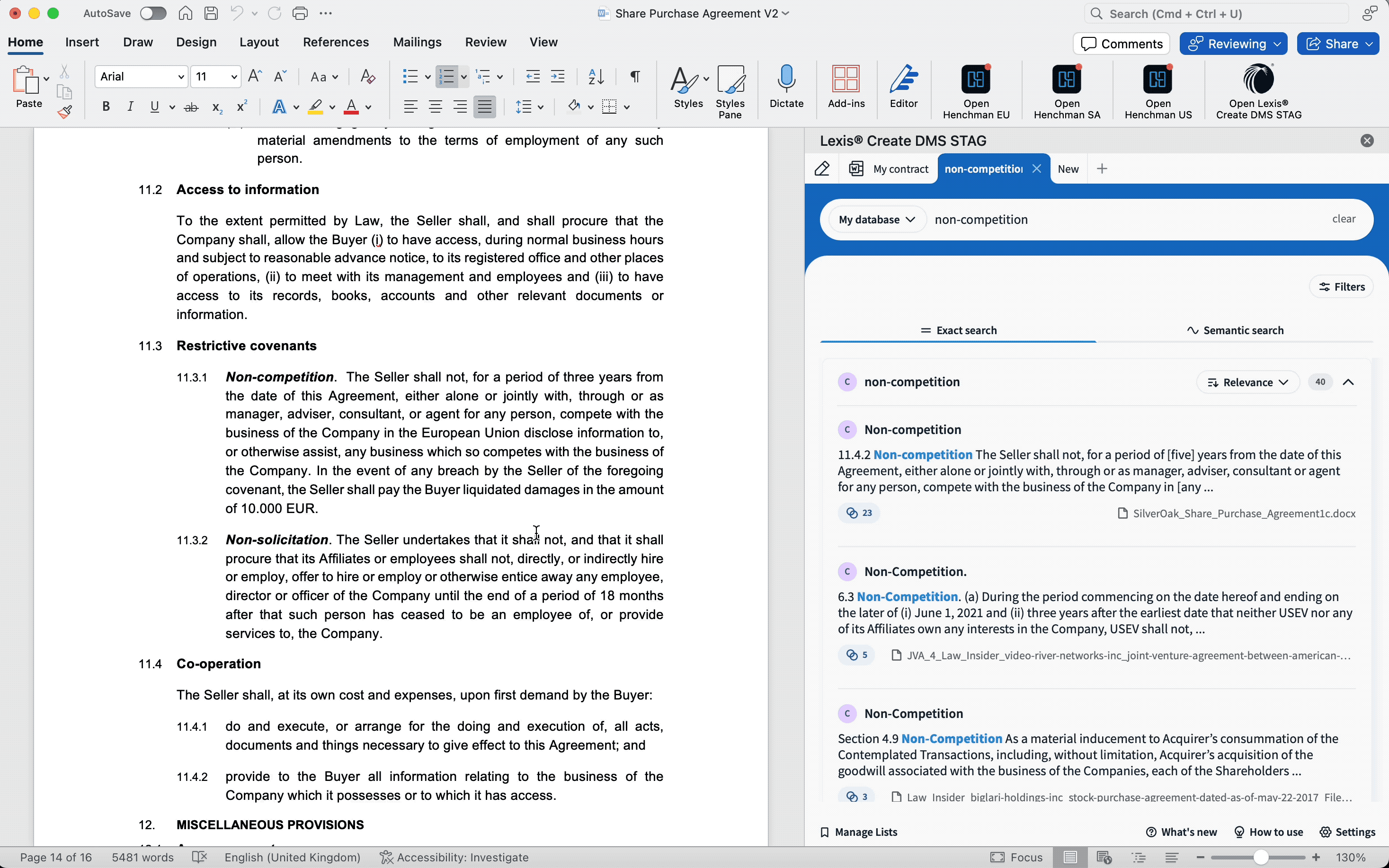Toggle the AutoSave switch

[153, 13]
